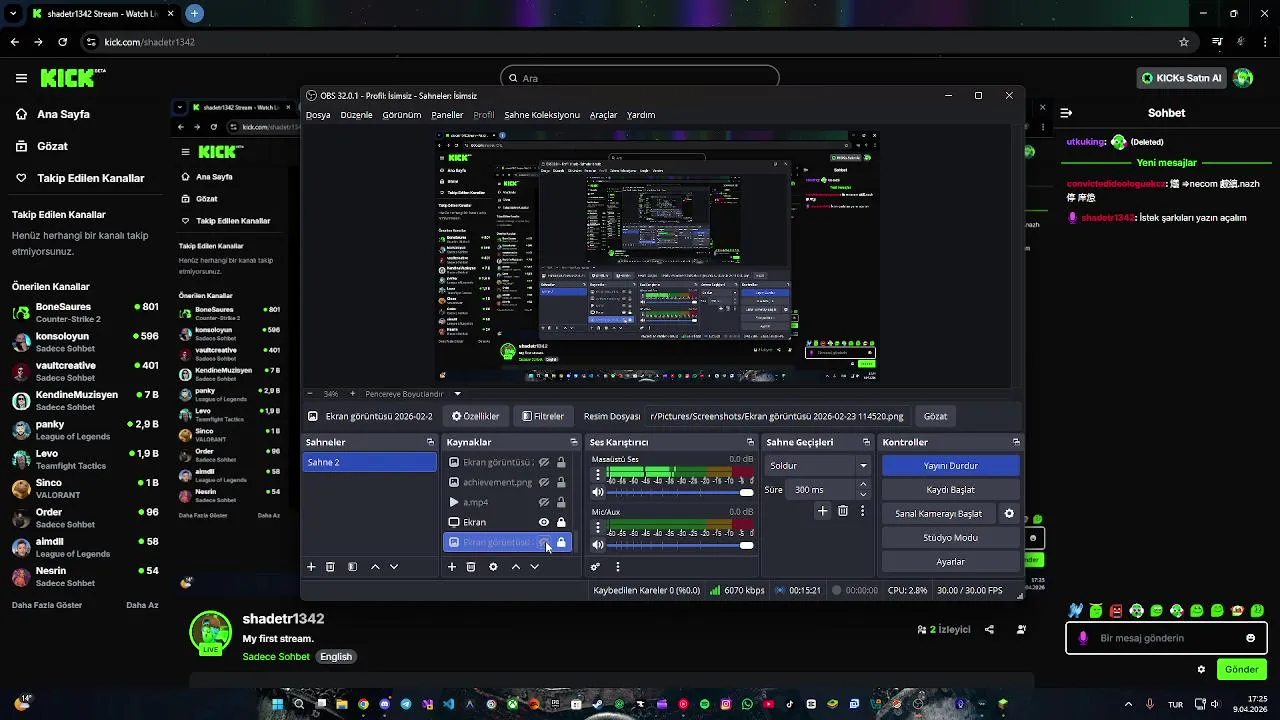Focus the Kick Ara search field

click(640, 78)
